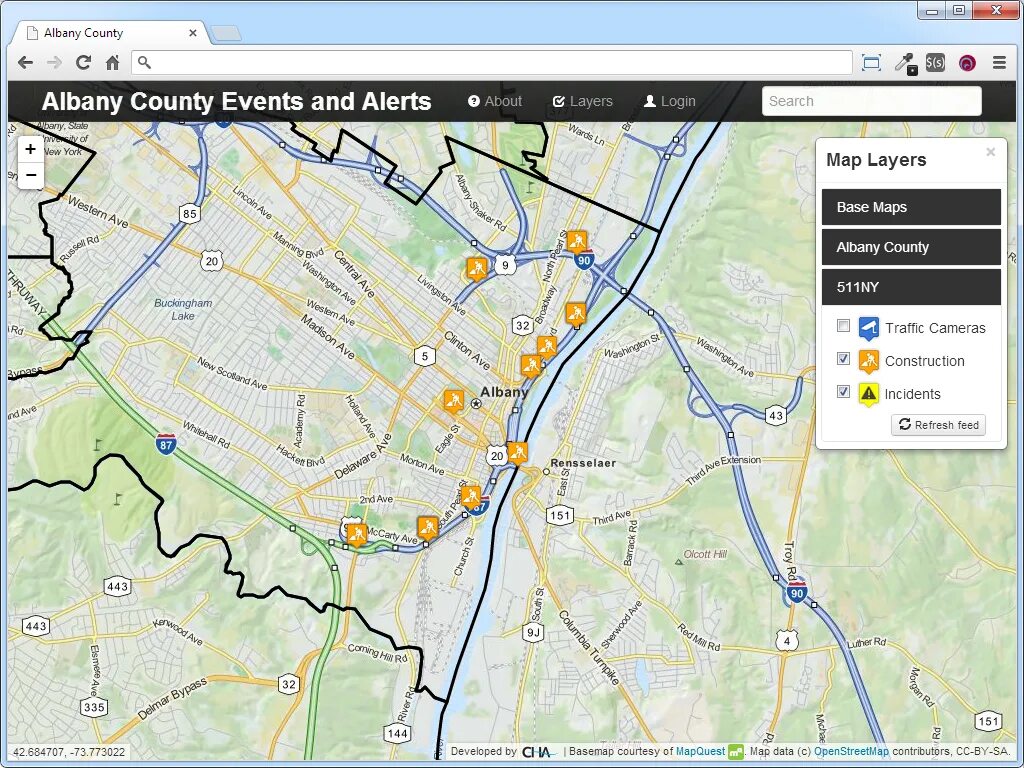Click the eyedropper color picker extension
Image resolution: width=1024 pixels, height=768 pixels.
(x=905, y=63)
